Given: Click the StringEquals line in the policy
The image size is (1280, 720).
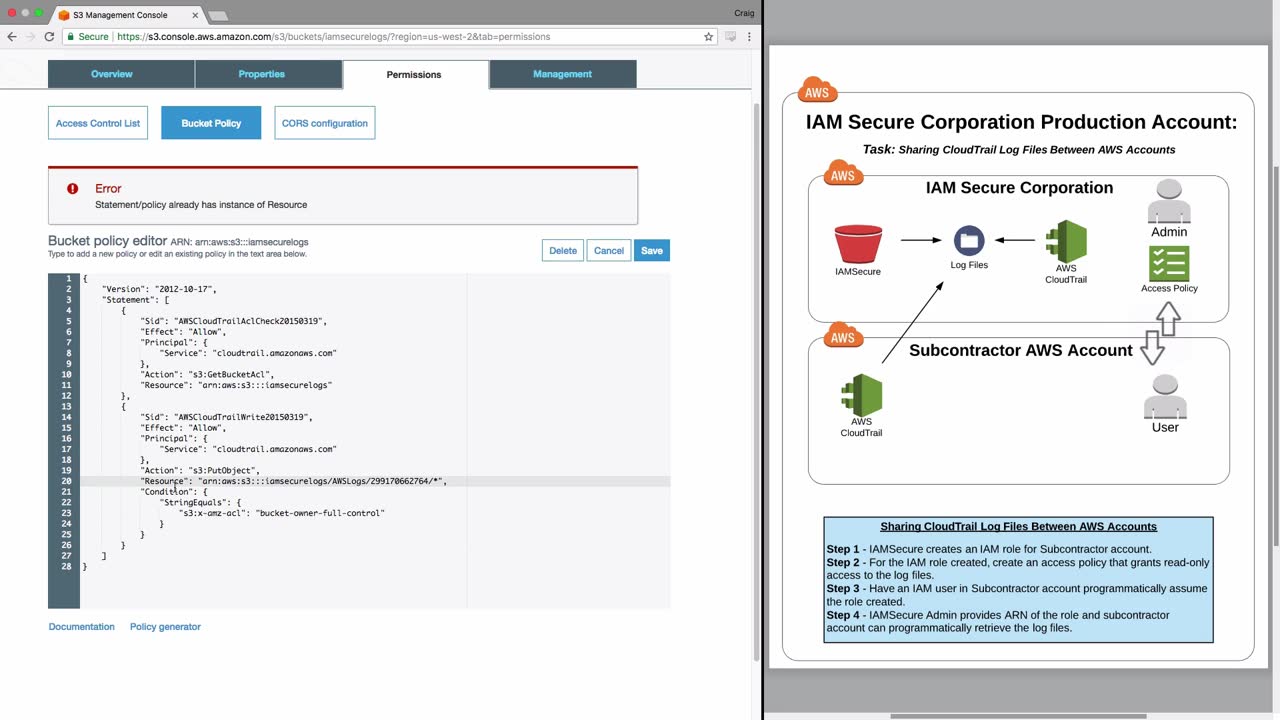Looking at the screenshot, I should pyautogui.click(x=201, y=502).
